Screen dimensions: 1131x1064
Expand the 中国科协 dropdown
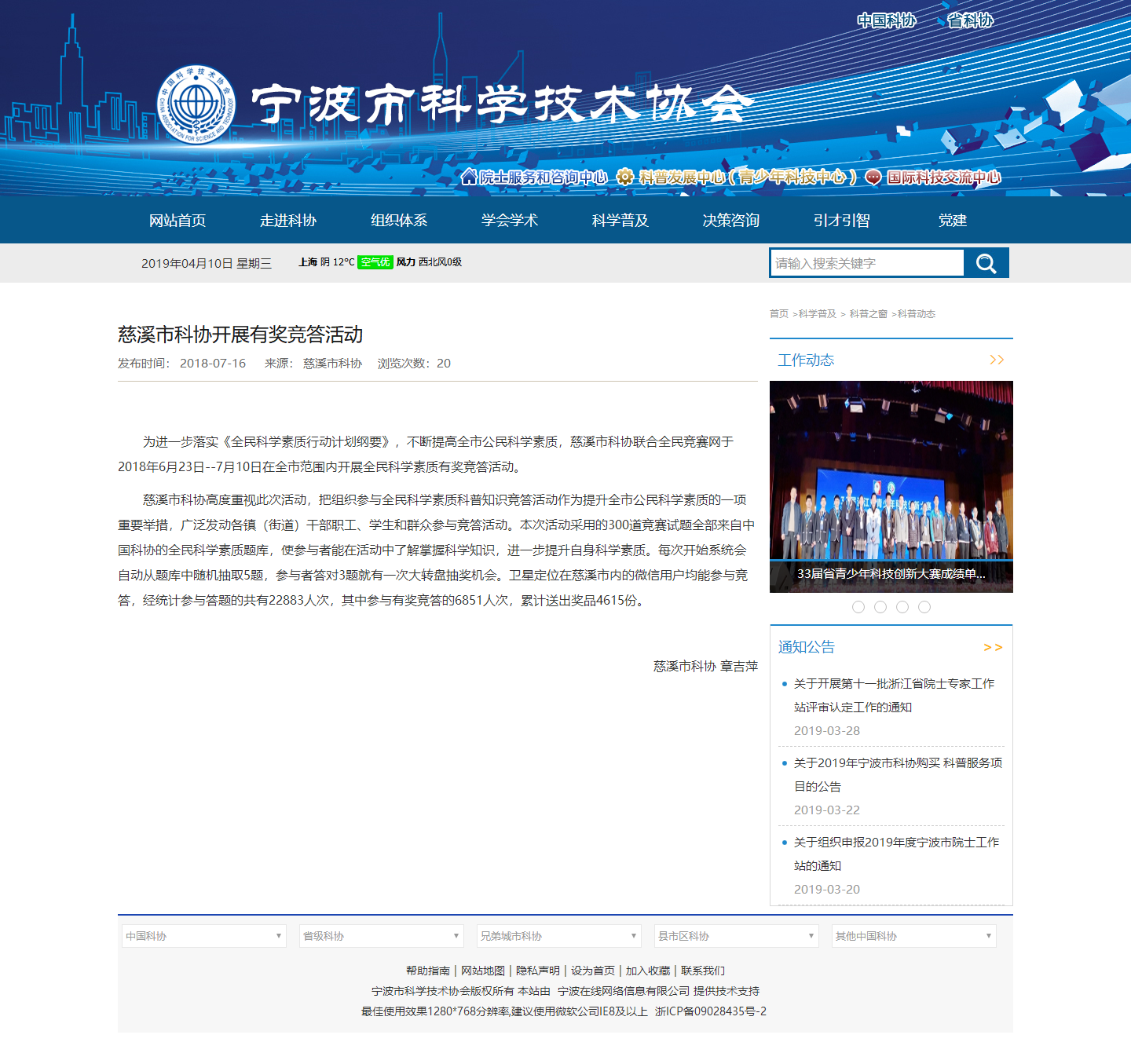(204, 936)
